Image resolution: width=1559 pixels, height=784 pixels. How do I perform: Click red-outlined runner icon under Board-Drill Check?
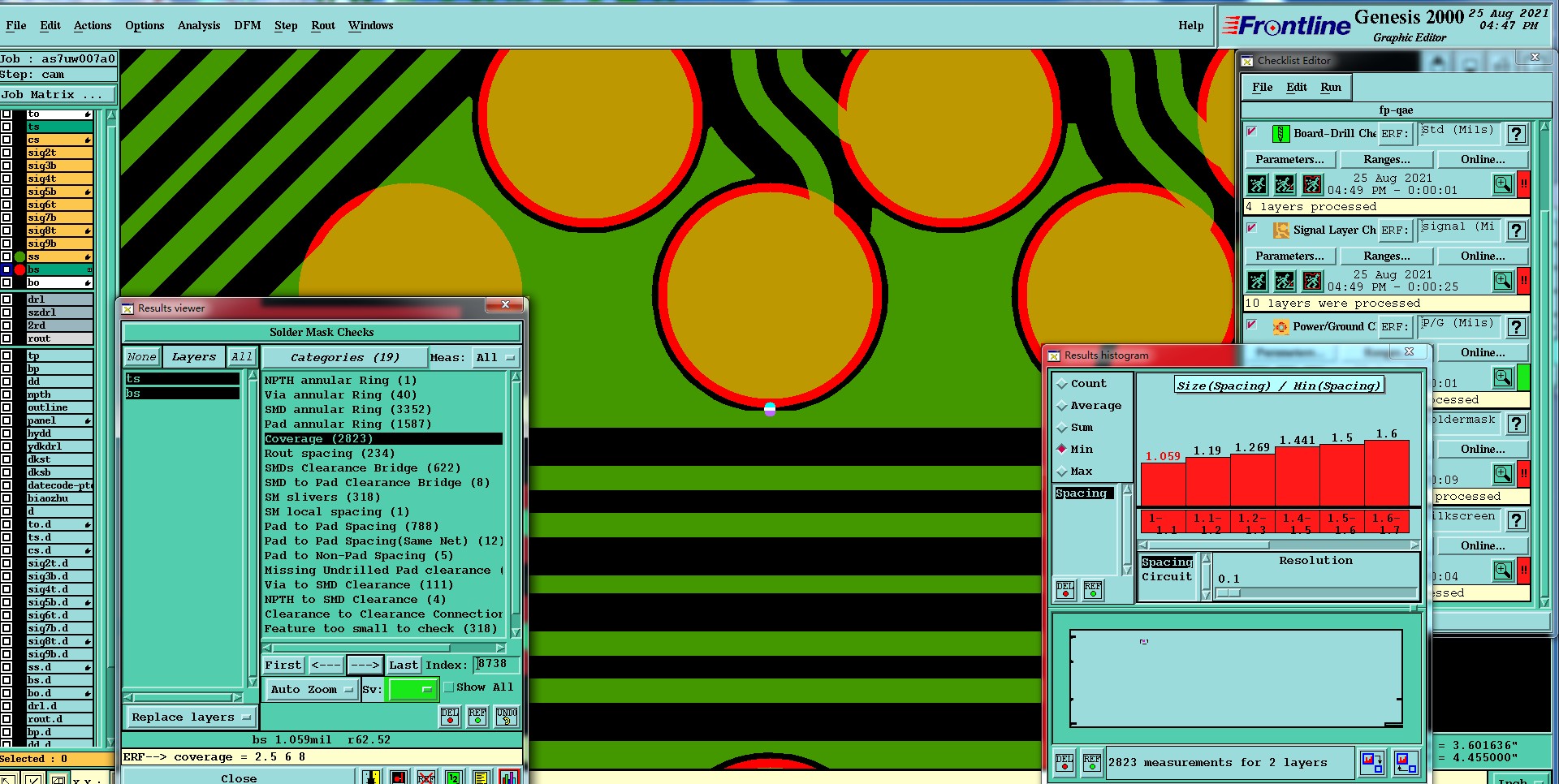coord(1312,185)
